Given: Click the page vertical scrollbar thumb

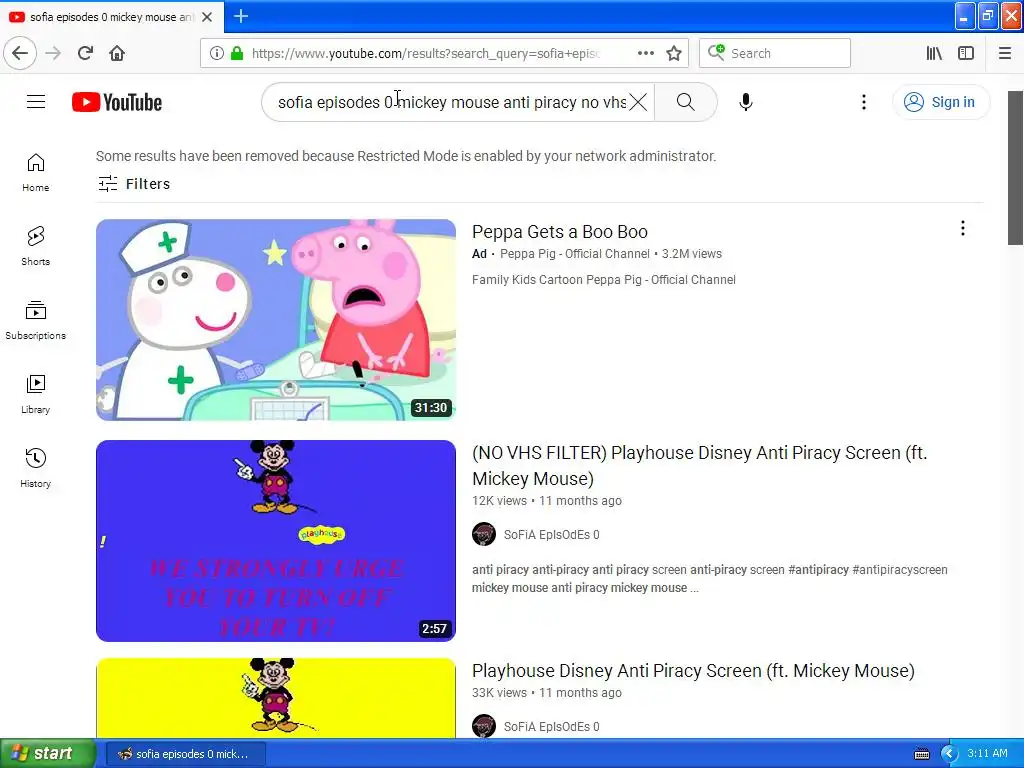Looking at the screenshot, I should tap(1016, 168).
